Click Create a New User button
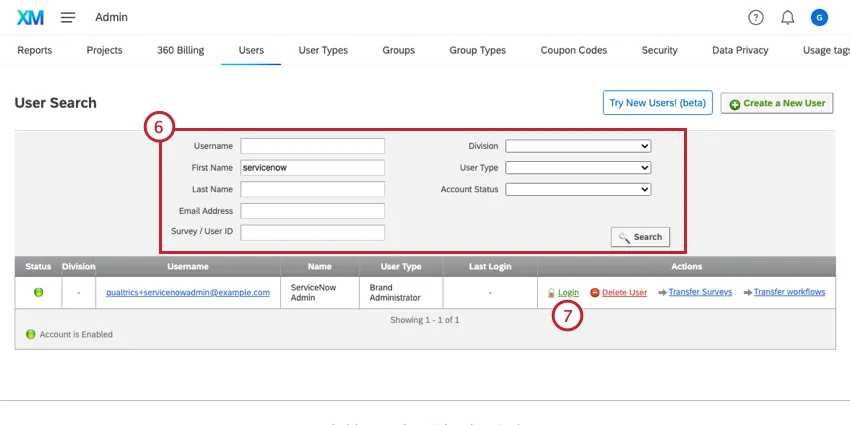 777,103
